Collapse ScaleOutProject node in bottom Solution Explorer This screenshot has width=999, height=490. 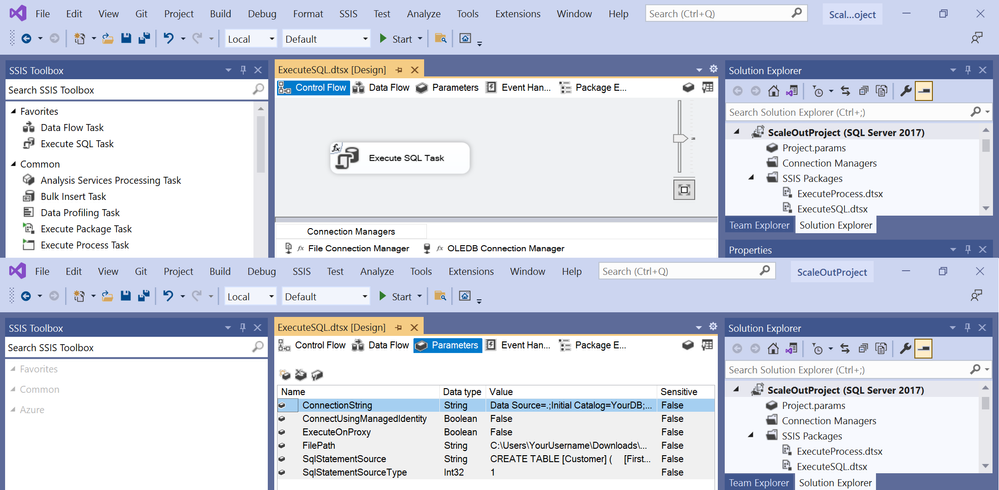(x=737, y=390)
